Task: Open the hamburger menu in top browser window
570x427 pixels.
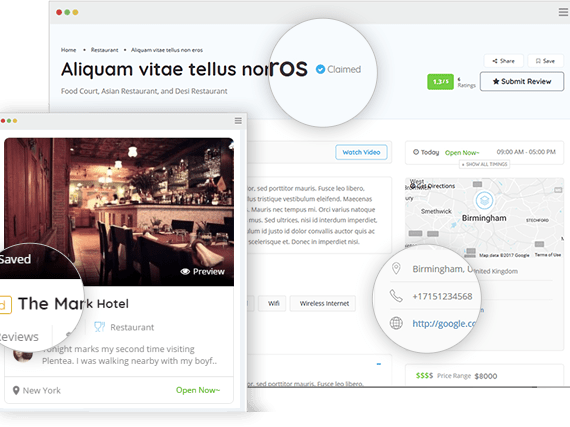Action: click(564, 12)
